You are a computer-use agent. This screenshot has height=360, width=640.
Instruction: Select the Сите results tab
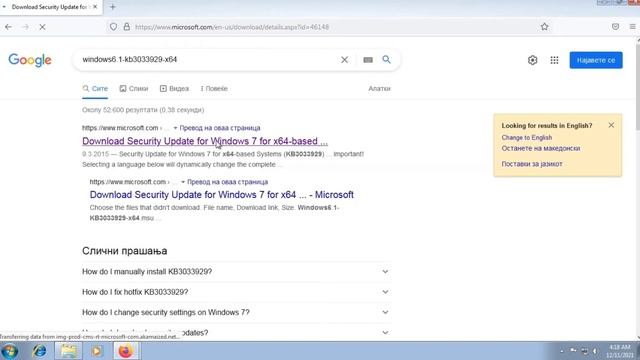click(x=95, y=89)
